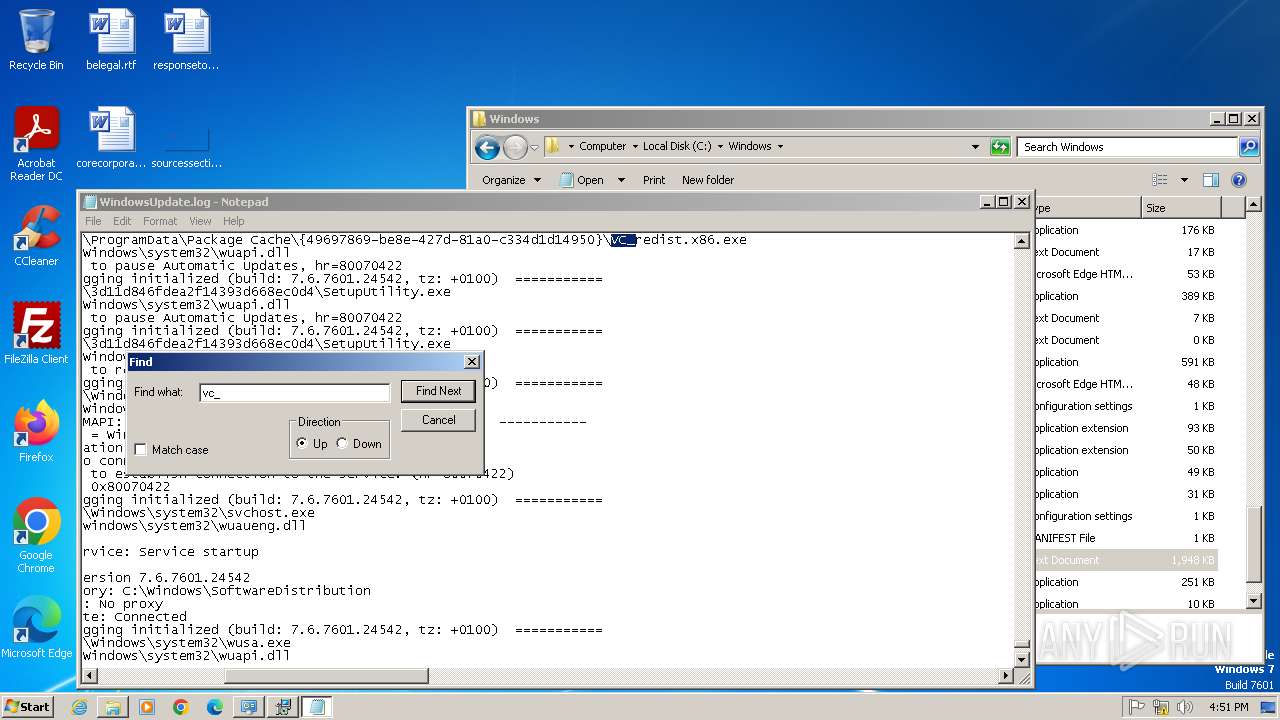Click the volume speaker tray icon
The width and height of the screenshot is (1280, 720).
[x=1183, y=707]
